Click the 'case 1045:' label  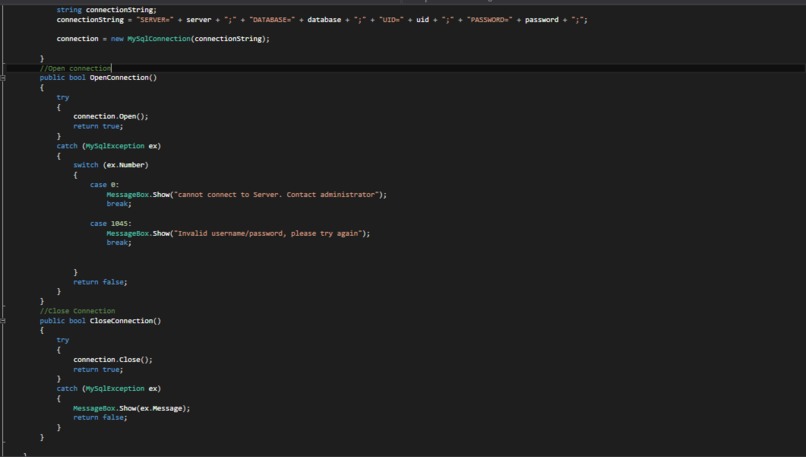click(111, 224)
